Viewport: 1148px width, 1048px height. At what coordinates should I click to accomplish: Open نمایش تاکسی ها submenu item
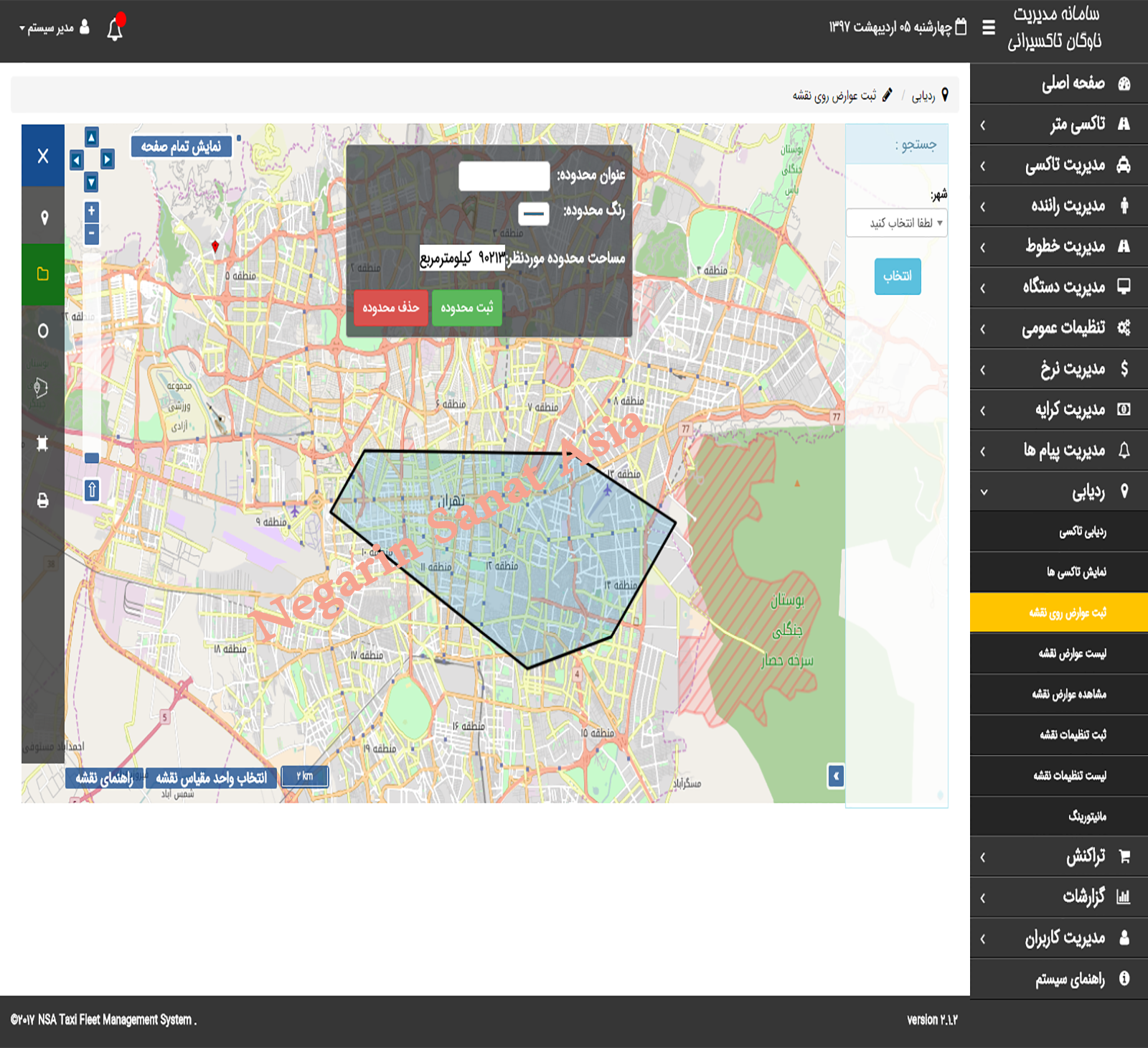tap(1059, 572)
